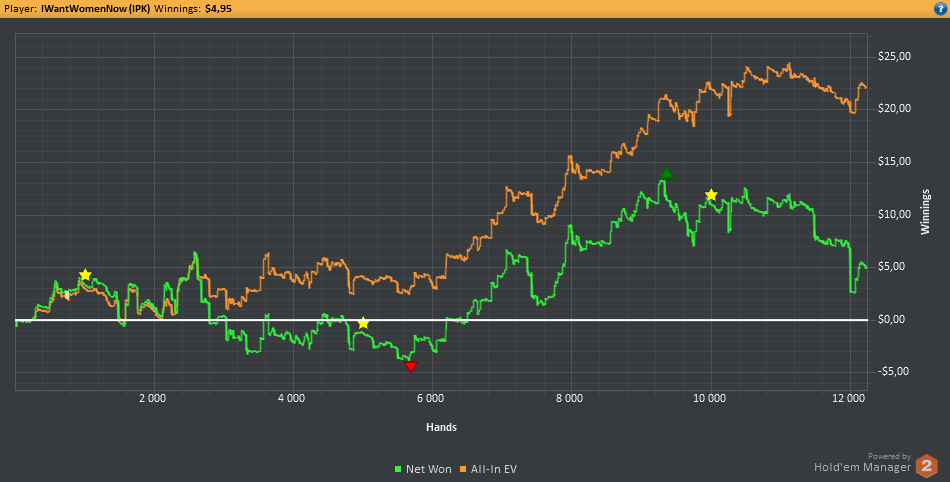The height and width of the screenshot is (482, 950).
Task: Click the yellow star near hand 1,000
Action: [85, 275]
